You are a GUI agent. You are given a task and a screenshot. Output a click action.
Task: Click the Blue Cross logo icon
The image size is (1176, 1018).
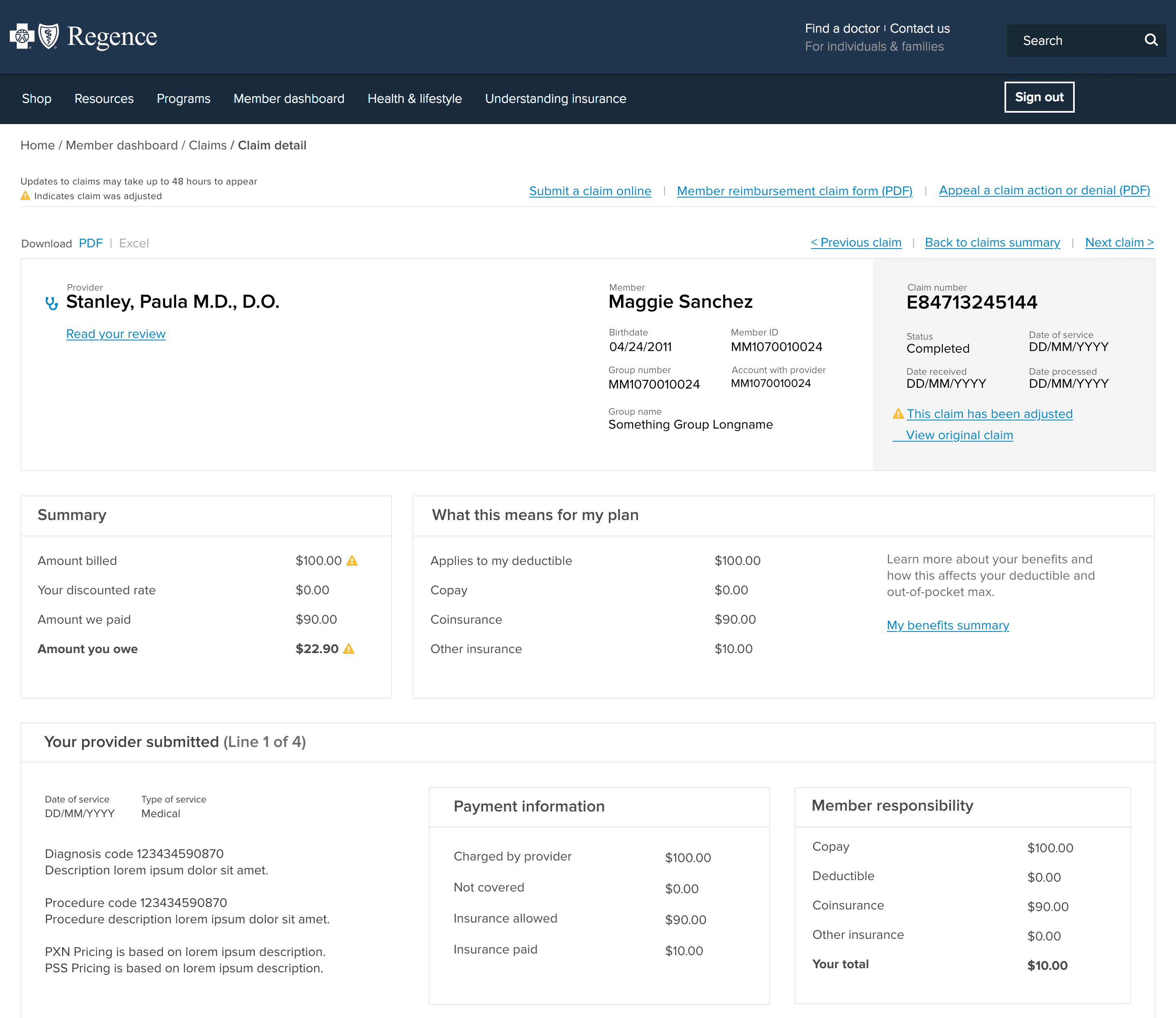(x=22, y=36)
